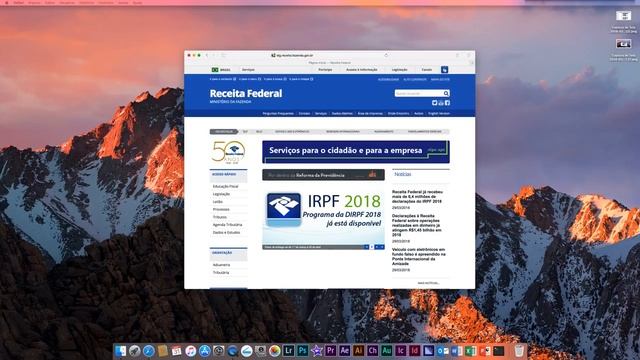Launch Adobe Illustrator (Ai) from Dock
This screenshot has width=640, height=360.
coord(358,351)
